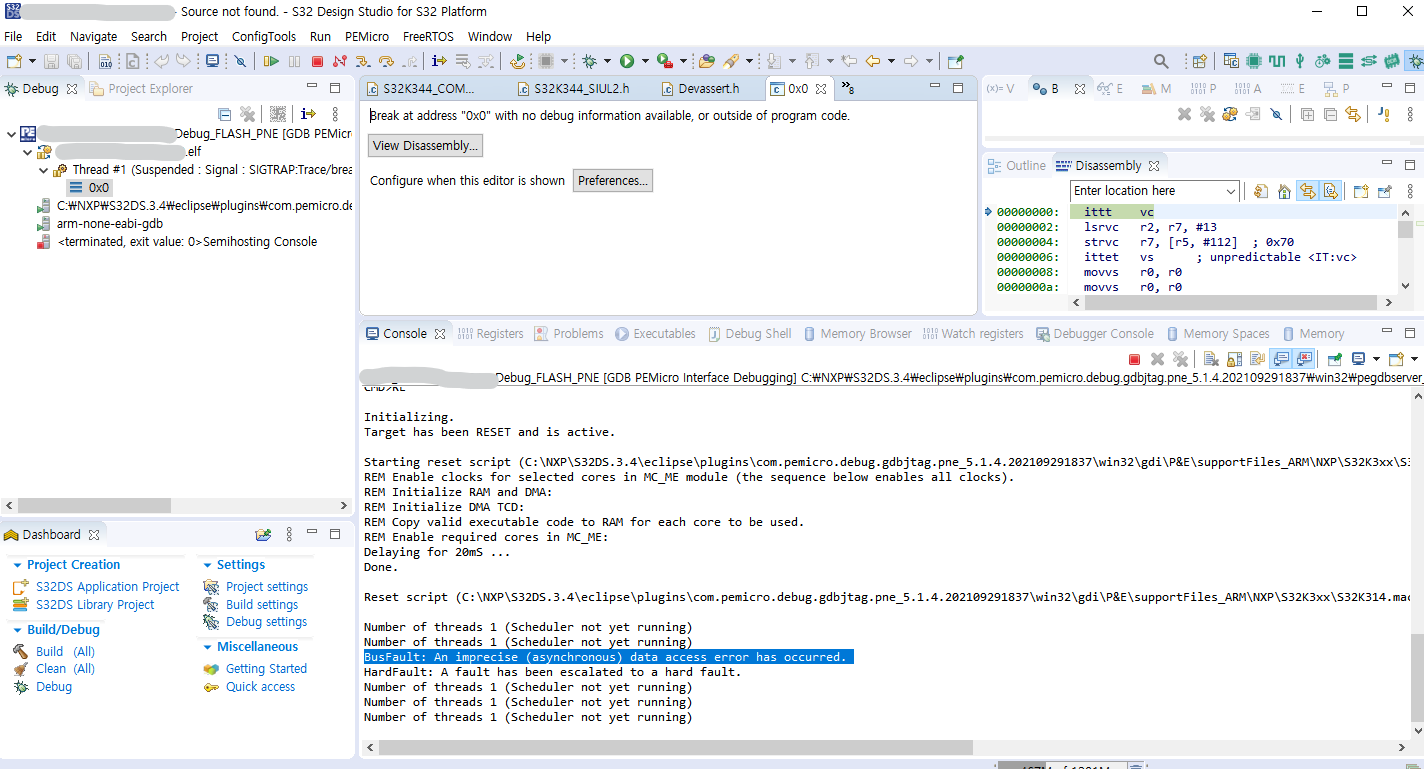Enable Instruction Stepping Mode using the i-arrow icon
Image resolution: width=1424 pixels, height=769 pixels.
tap(438, 60)
